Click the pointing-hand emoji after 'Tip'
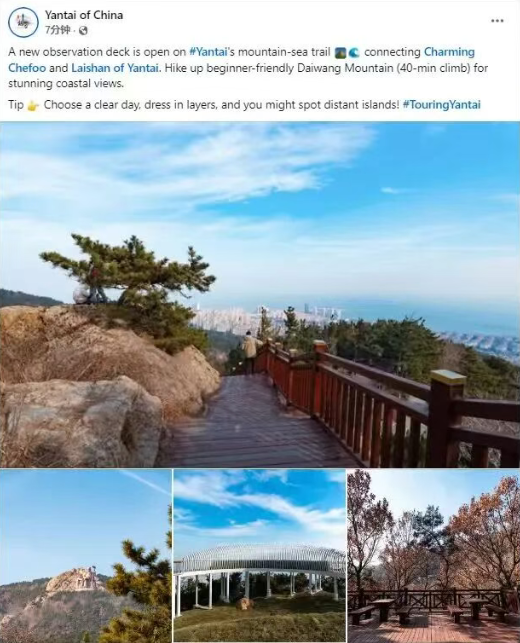This screenshot has height=643, width=520. click(x=33, y=105)
